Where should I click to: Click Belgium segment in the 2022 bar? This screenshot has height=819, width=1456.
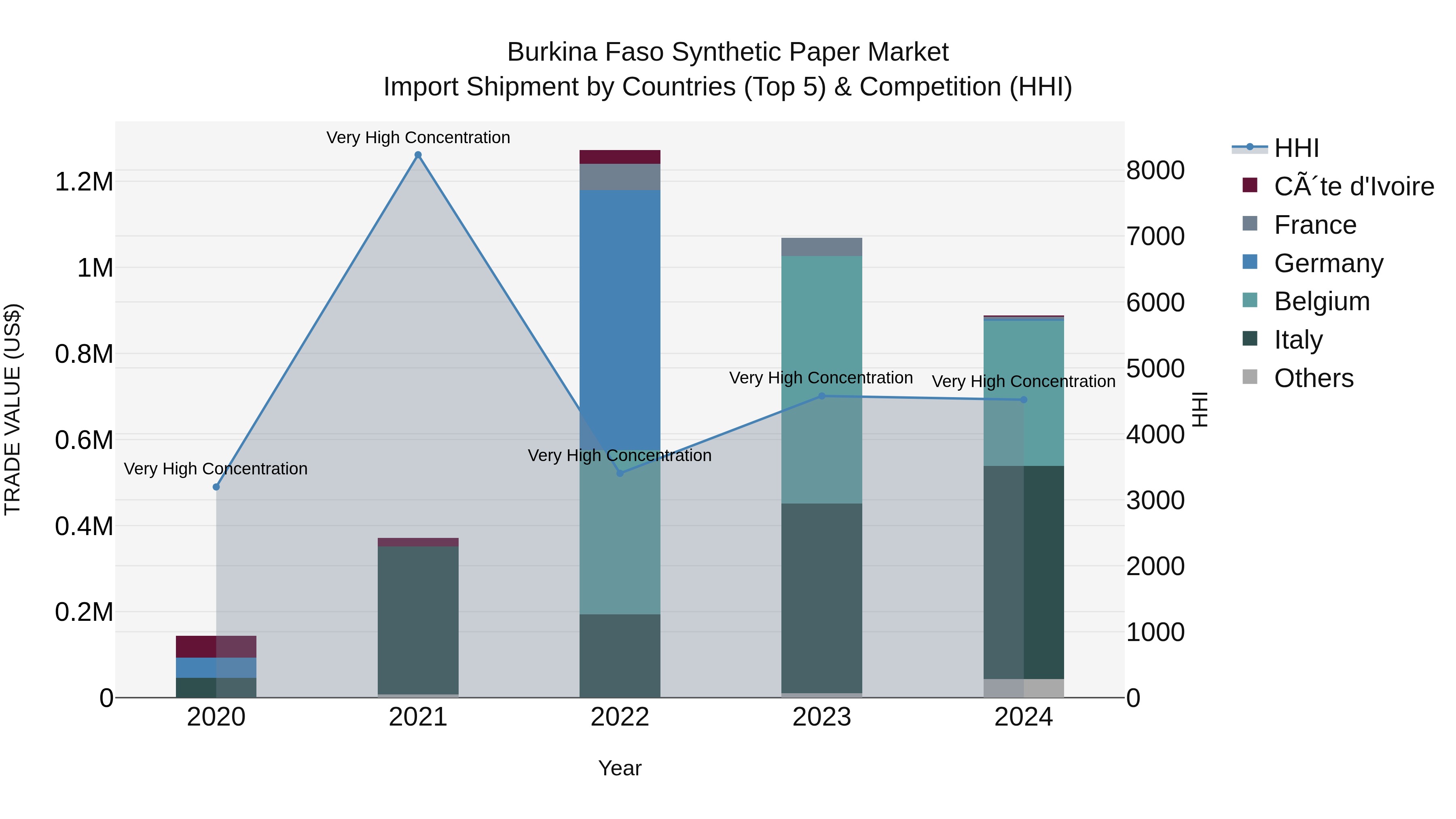click(x=620, y=532)
